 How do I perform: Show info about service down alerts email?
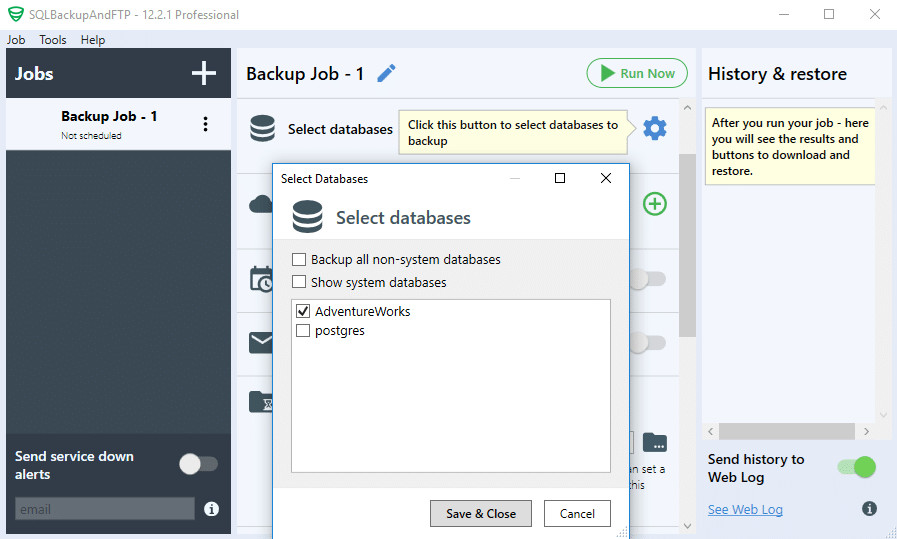point(211,509)
